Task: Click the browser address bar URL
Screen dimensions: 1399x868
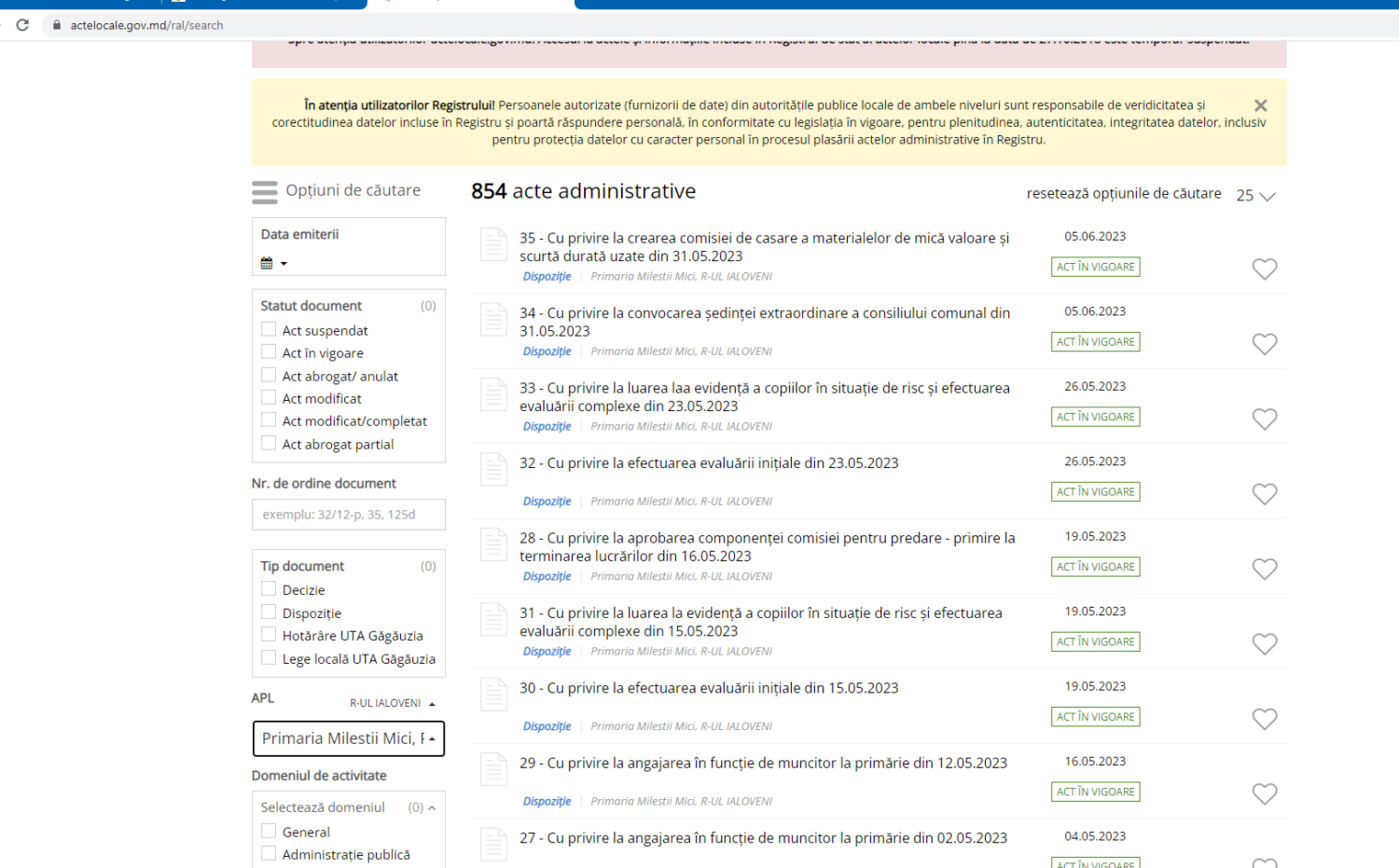Action: [x=147, y=25]
